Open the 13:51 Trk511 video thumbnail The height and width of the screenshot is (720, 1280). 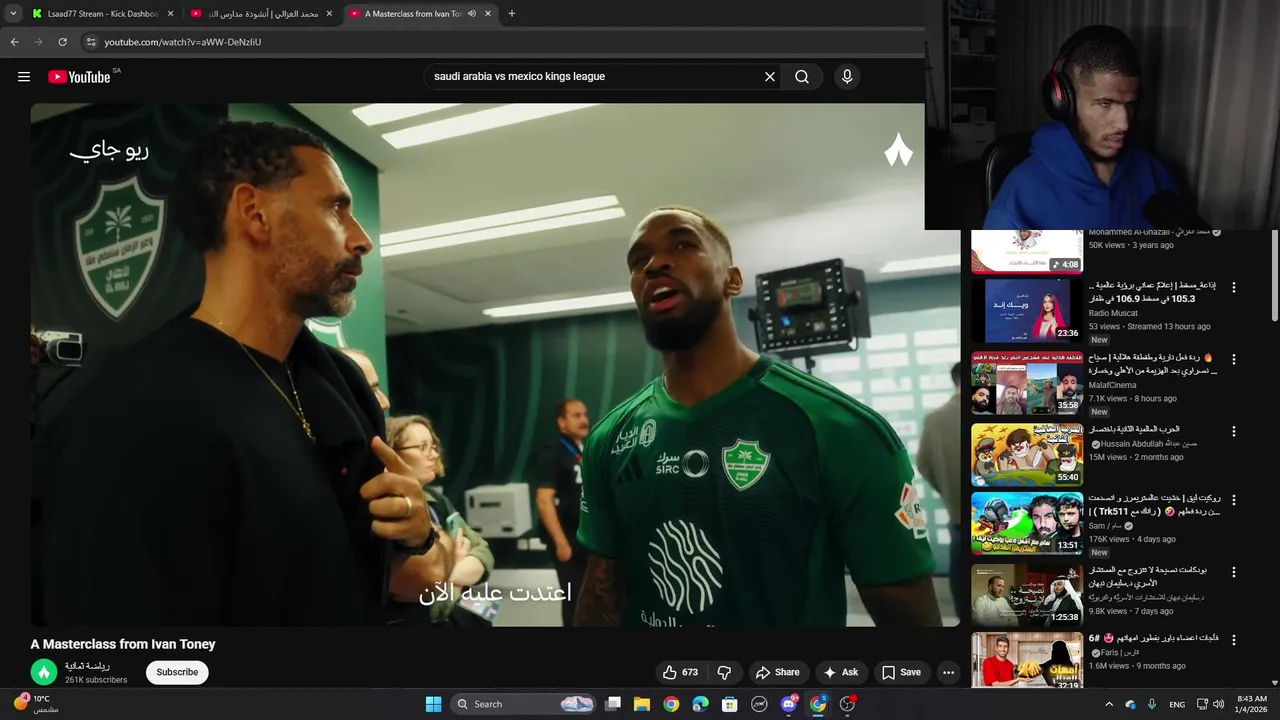point(1027,523)
